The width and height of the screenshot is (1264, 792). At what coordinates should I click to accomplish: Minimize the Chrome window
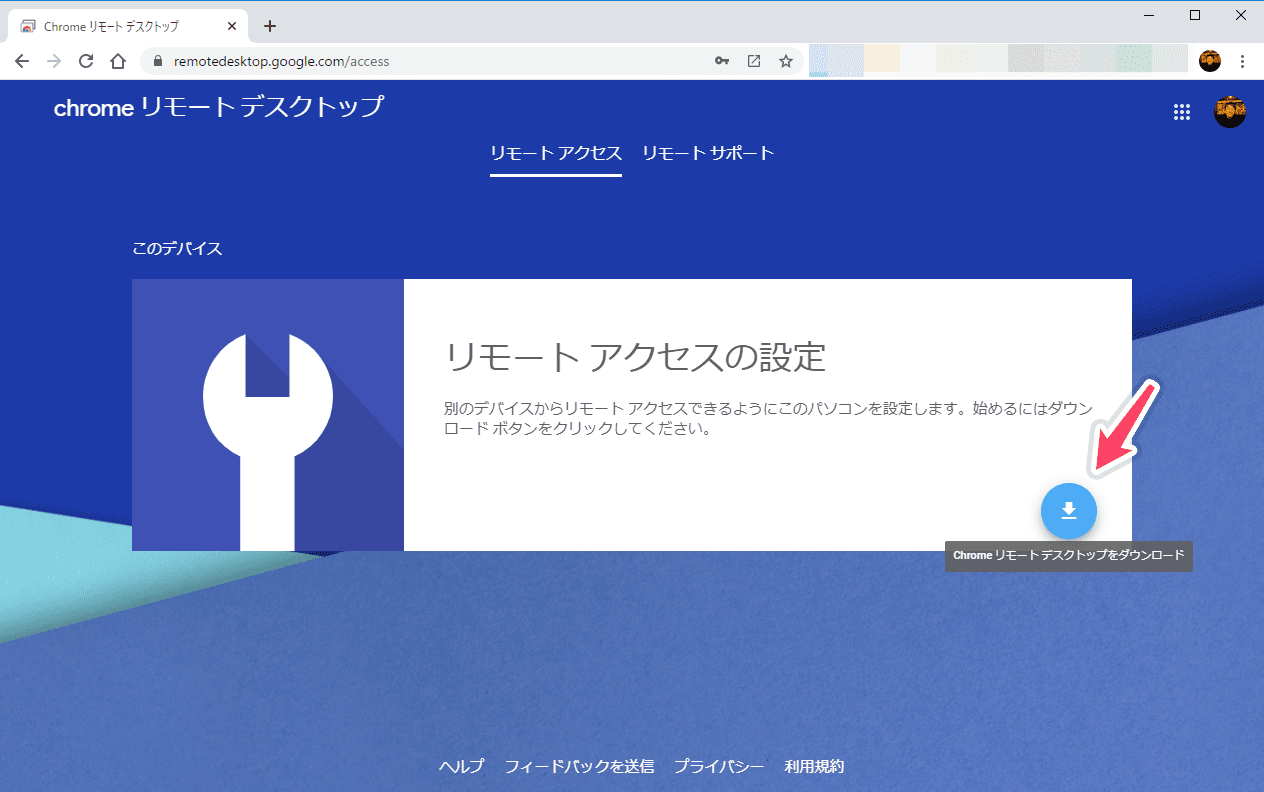[x=1149, y=15]
